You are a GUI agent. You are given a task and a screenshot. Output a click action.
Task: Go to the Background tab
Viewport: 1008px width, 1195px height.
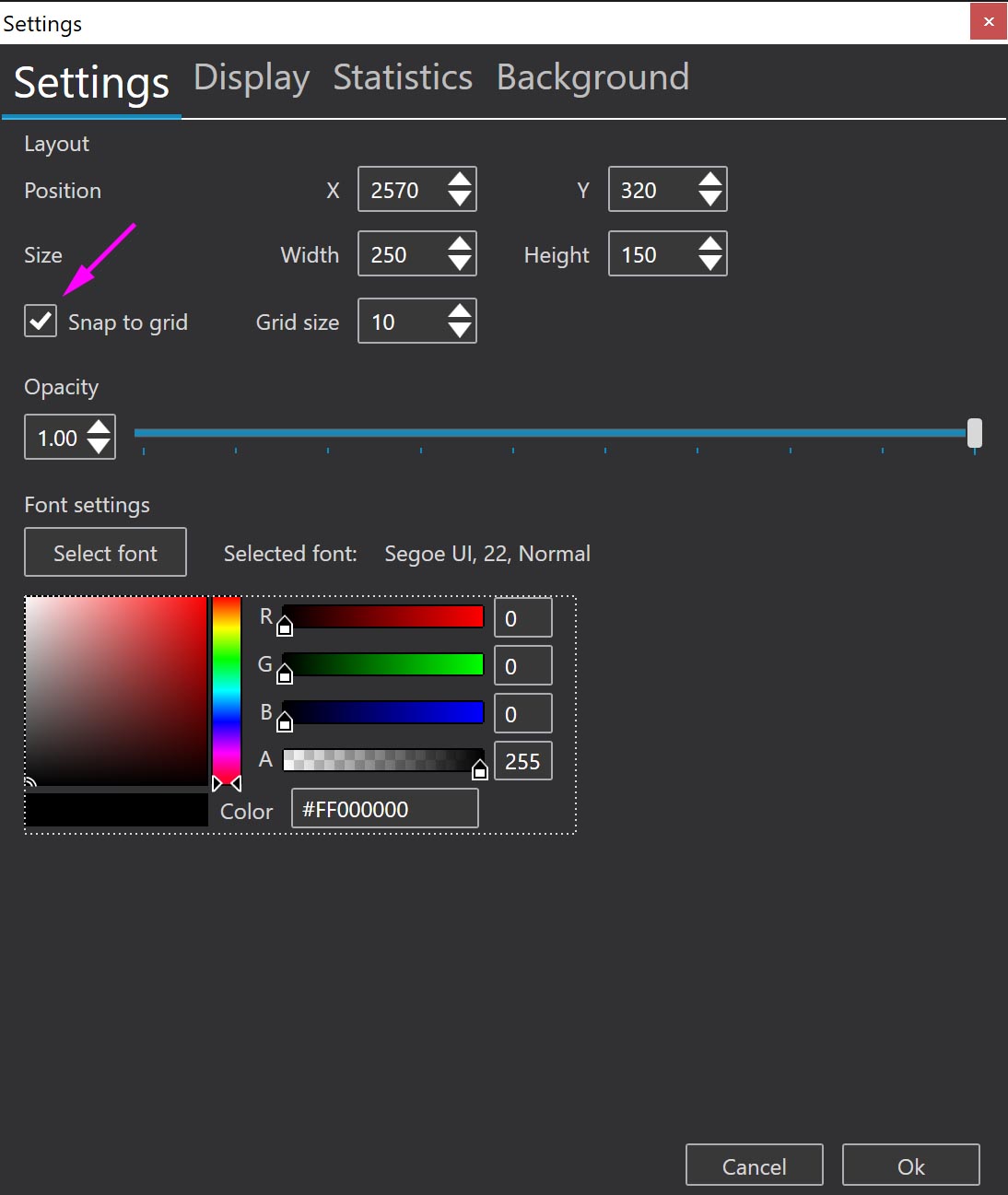(592, 78)
